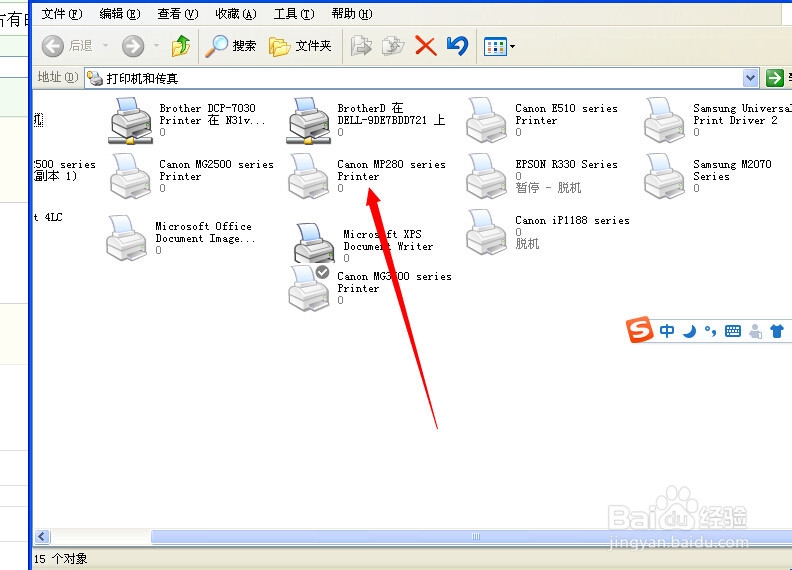The width and height of the screenshot is (792, 570).
Task: Click the green Go arrow button
Action: [774, 78]
